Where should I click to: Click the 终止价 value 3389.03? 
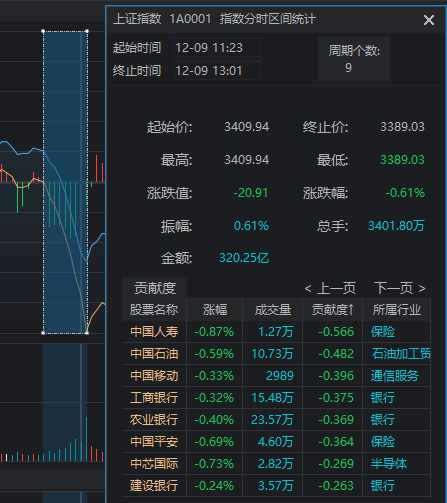402,127
